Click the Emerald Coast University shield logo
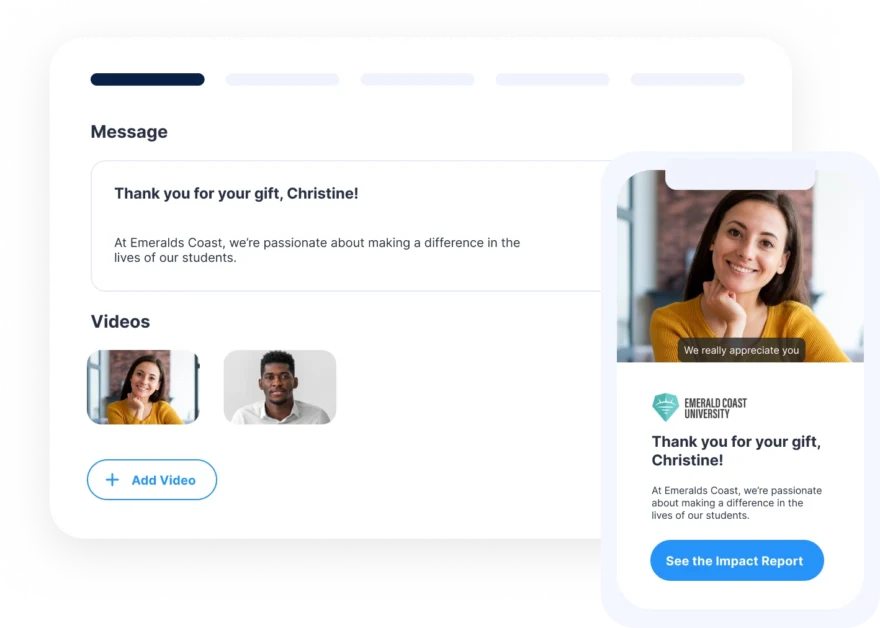Viewport: 880px width, 628px height. coord(665,407)
